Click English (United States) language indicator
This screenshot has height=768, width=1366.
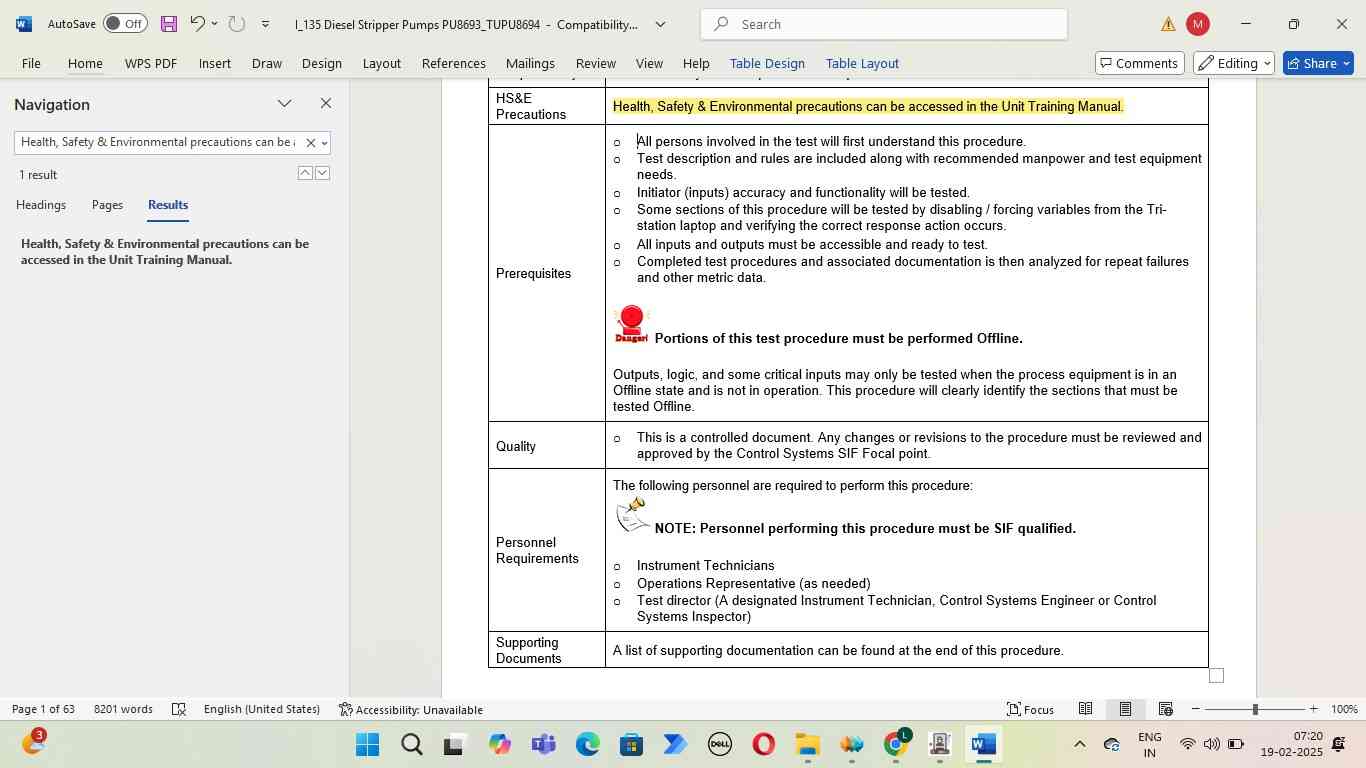tap(262, 709)
